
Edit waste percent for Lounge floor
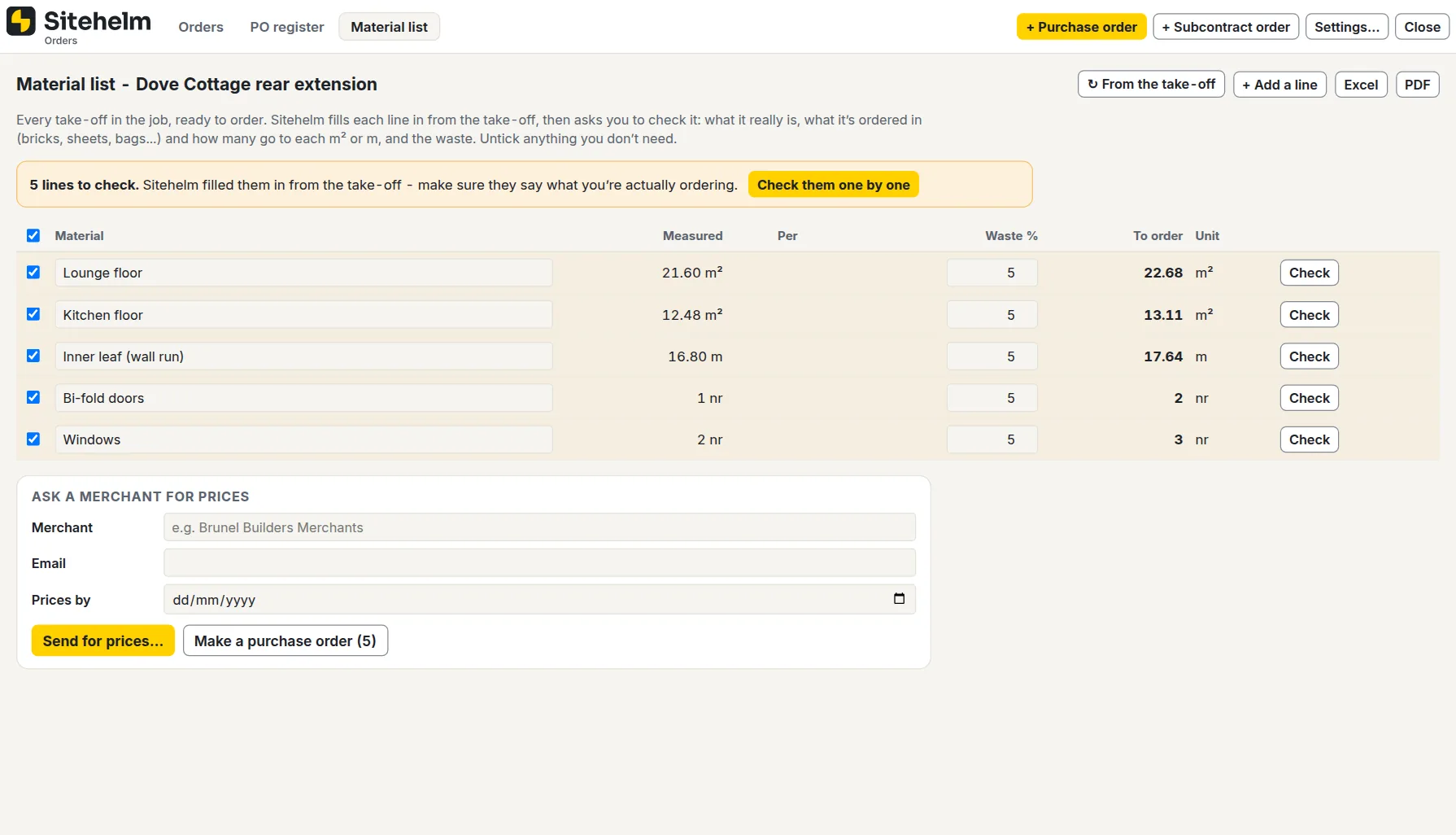tap(992, 273)
